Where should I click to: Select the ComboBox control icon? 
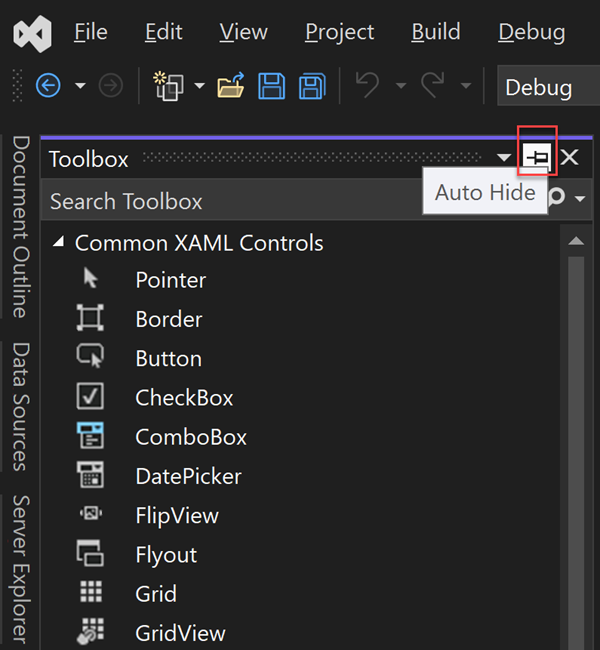tap(90, 435)
